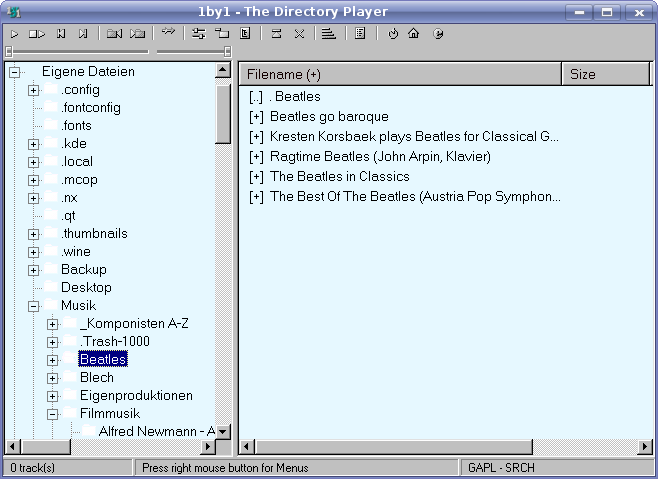
Task: Expand the .local folder
Action: pyautogui.click(x=34, y=162)
